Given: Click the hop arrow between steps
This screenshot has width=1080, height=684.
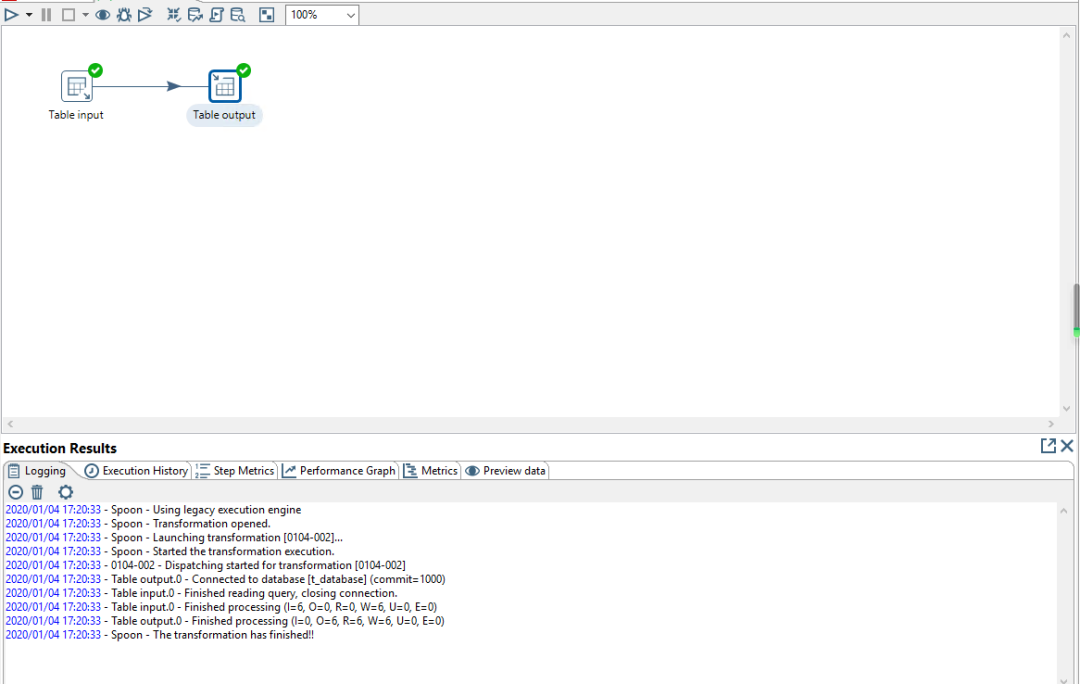Looking at the screenshot, I should (x=173, y=86).
